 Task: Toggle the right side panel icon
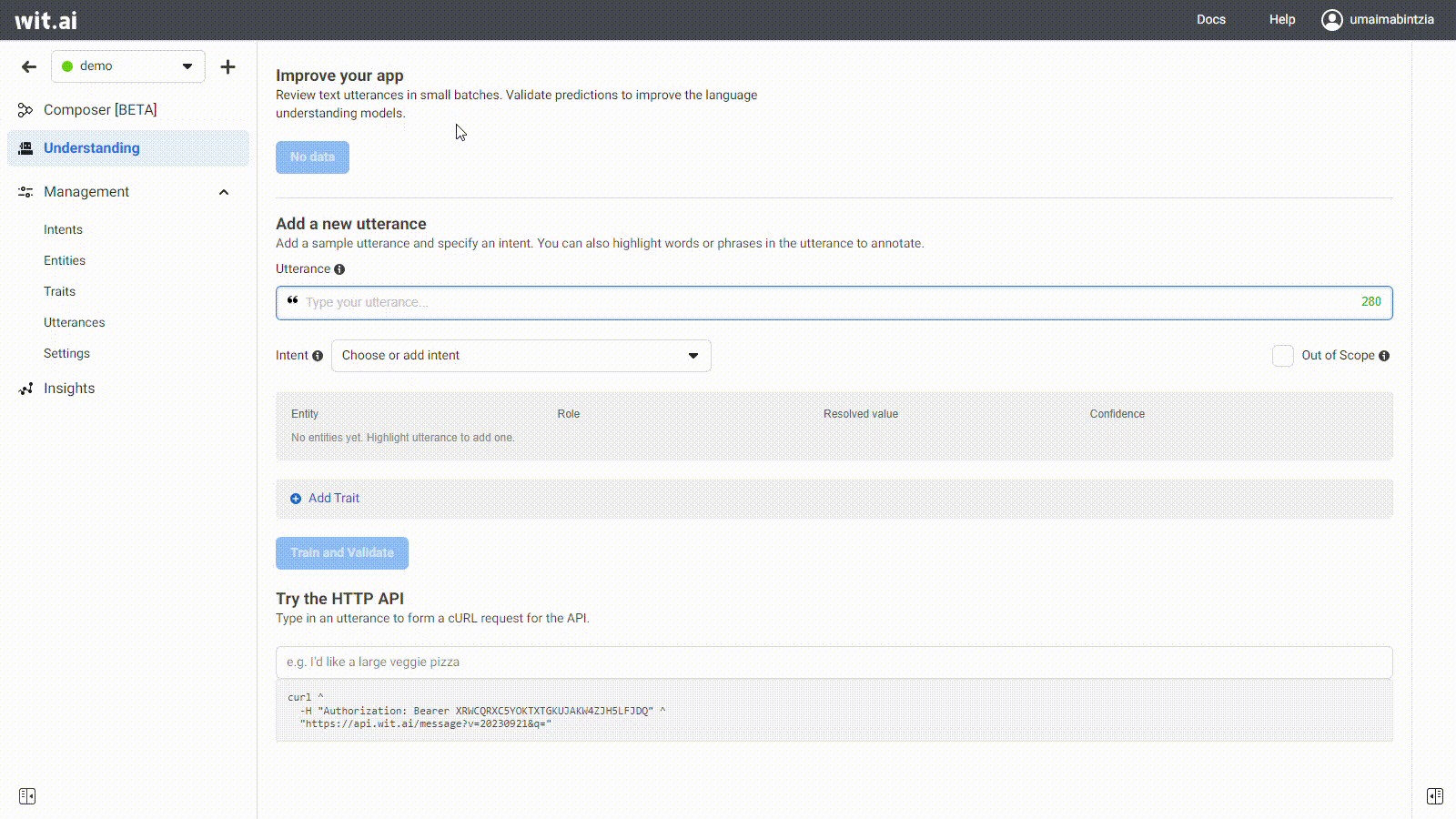coord(1434,796)
